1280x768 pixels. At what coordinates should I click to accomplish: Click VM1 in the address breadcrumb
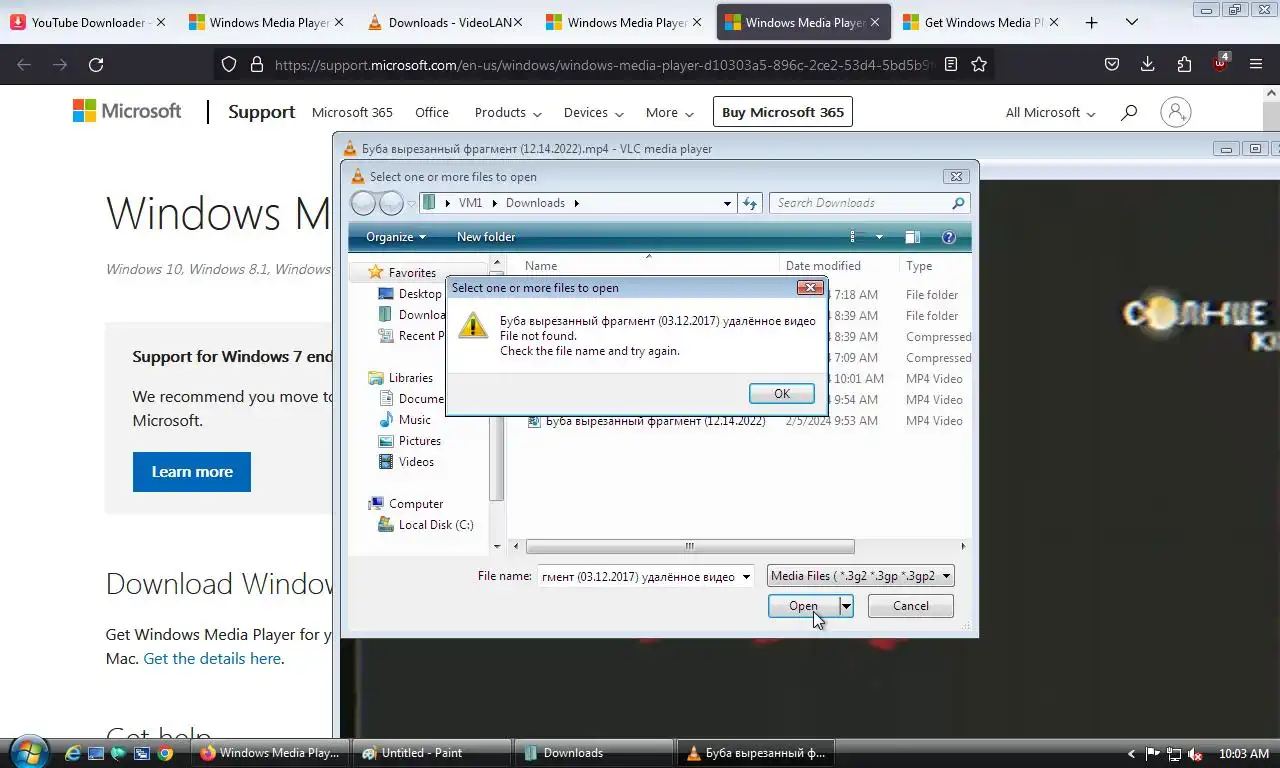point(470,203)
